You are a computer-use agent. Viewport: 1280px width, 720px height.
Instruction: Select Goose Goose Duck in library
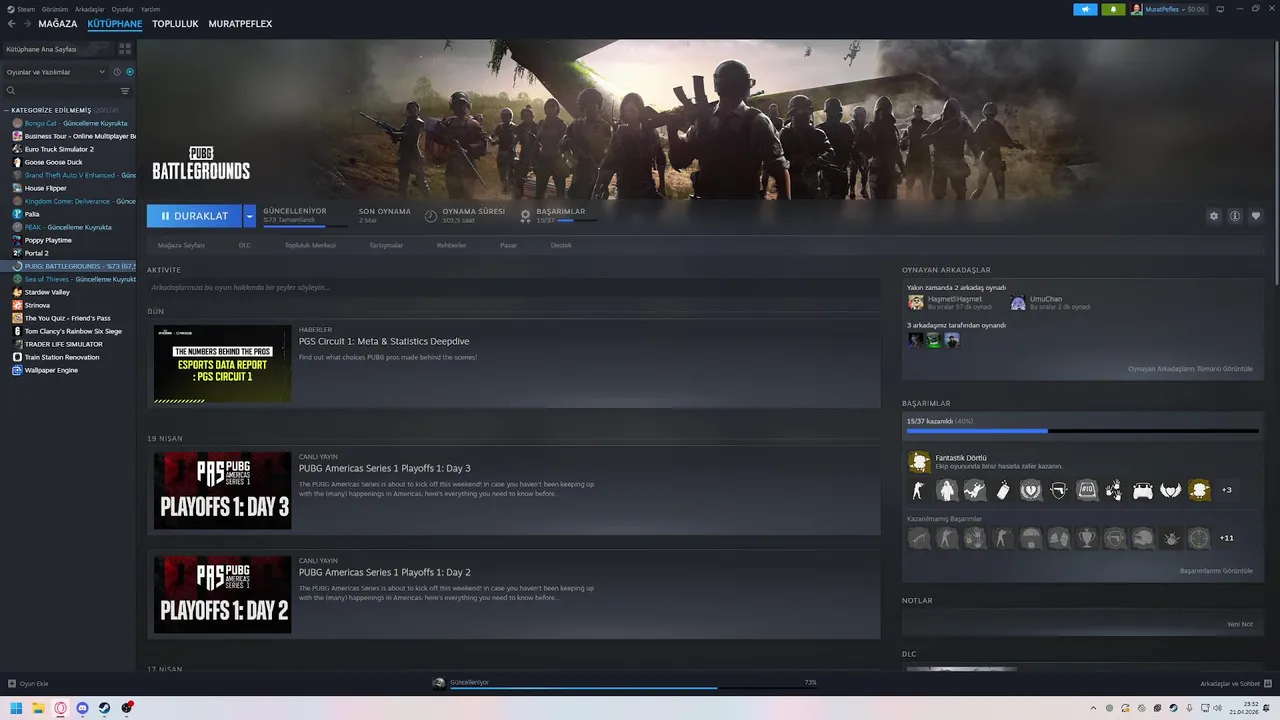click(x=54, y=162)
